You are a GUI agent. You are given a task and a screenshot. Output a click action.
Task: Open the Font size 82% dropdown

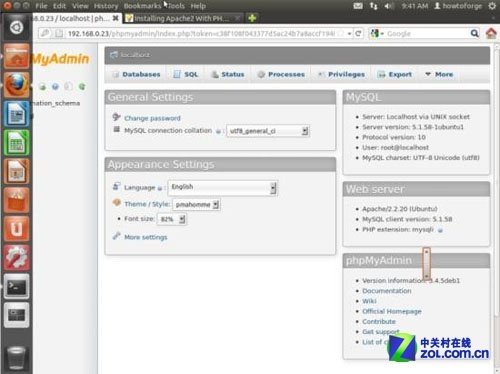[x=172, y=219]
